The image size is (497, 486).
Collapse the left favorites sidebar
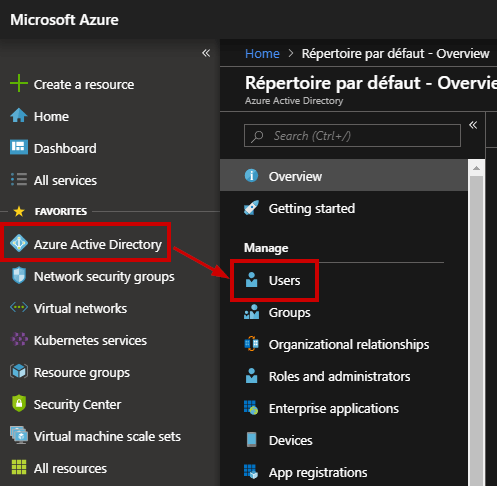click(206, 53)
